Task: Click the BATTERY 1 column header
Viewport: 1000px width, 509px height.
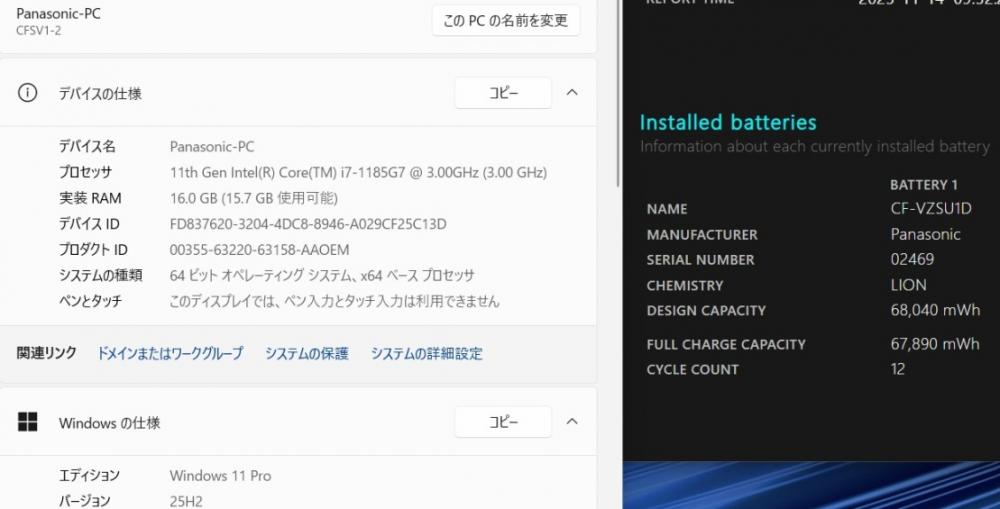Action: coord(923,185)
